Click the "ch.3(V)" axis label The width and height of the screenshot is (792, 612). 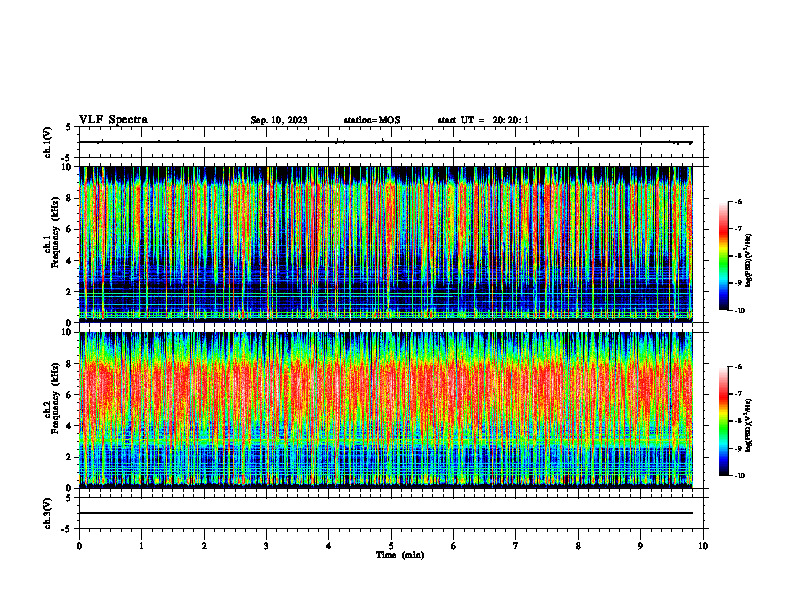point(48,513)
